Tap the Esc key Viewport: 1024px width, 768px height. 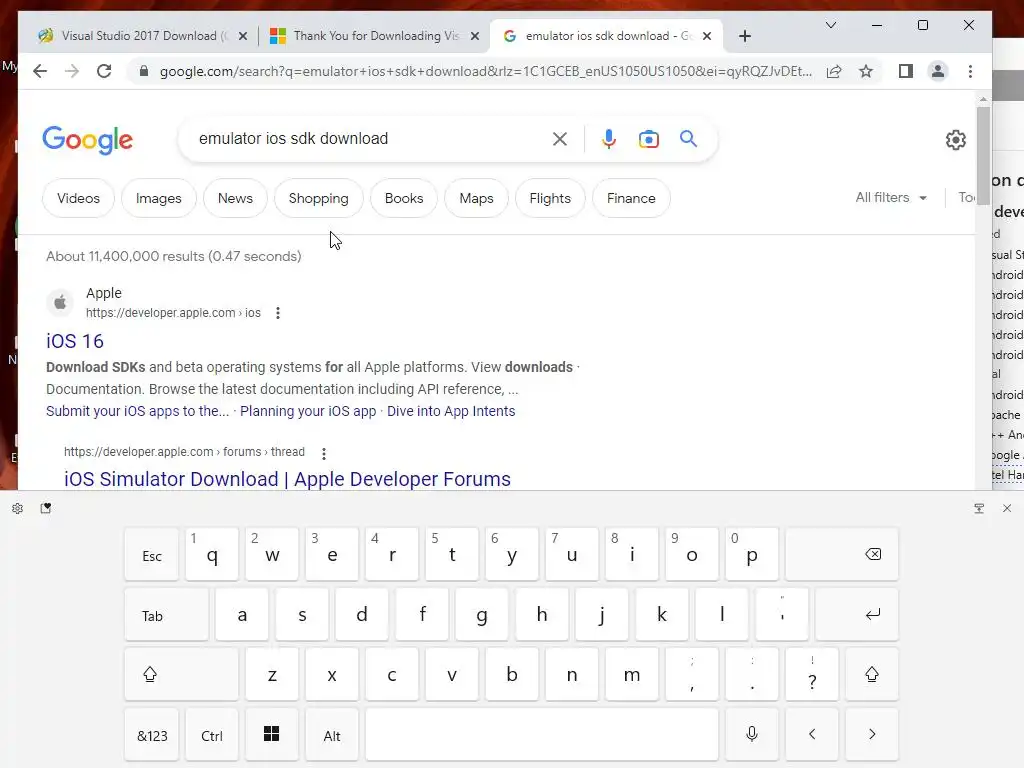tap(152, 554)
